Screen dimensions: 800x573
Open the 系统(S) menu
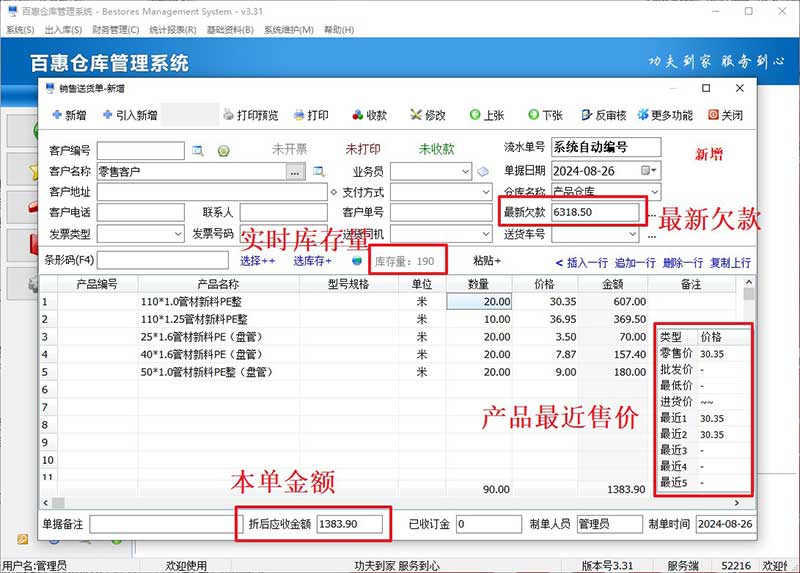pyautogui.click(x=20, y=30)
